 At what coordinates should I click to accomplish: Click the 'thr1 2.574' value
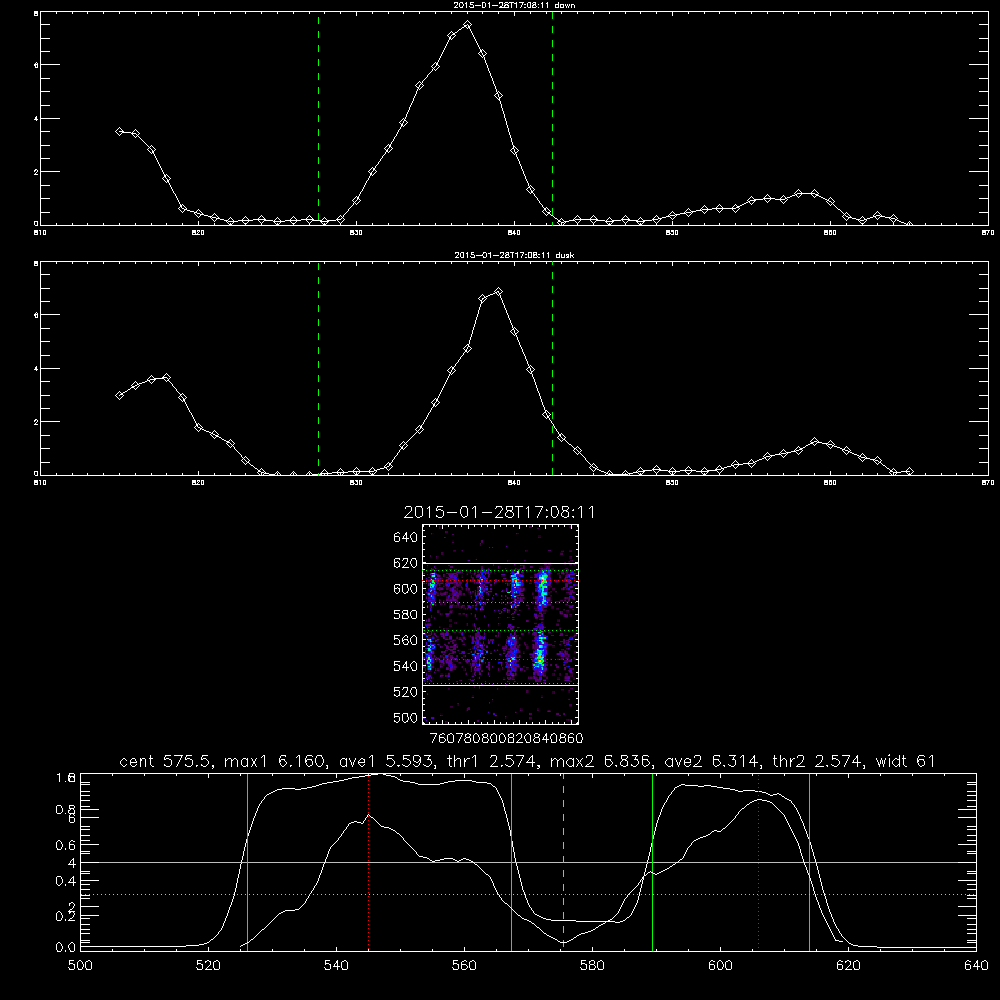tap(492, 761)
